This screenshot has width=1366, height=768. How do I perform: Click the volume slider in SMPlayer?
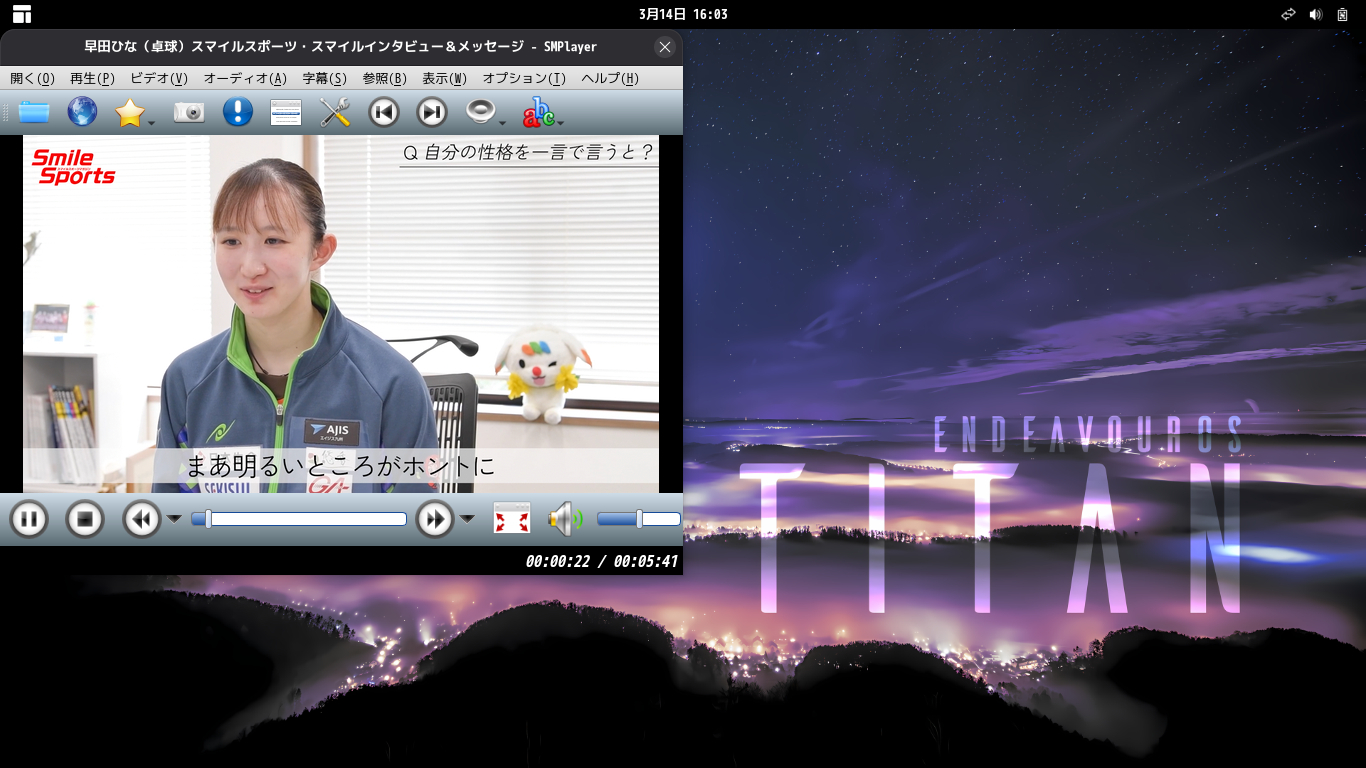[639, 519]
